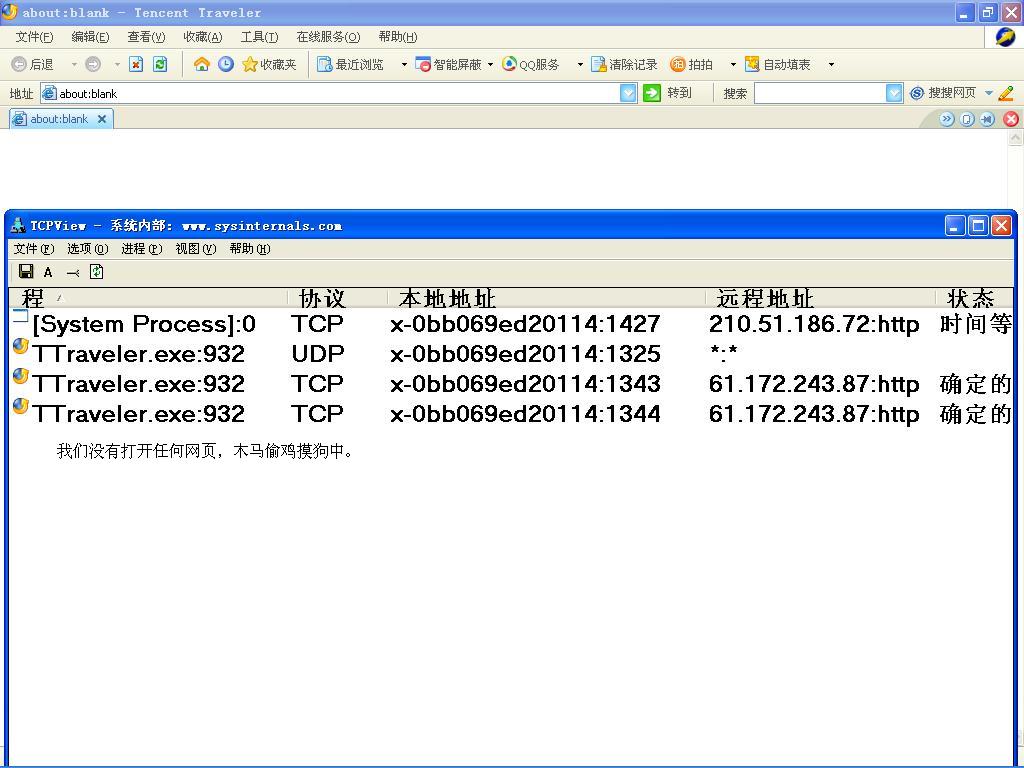Expand the search box dropdown arrow
Viewport: 1024px width, 768px height.
(894, 93)
